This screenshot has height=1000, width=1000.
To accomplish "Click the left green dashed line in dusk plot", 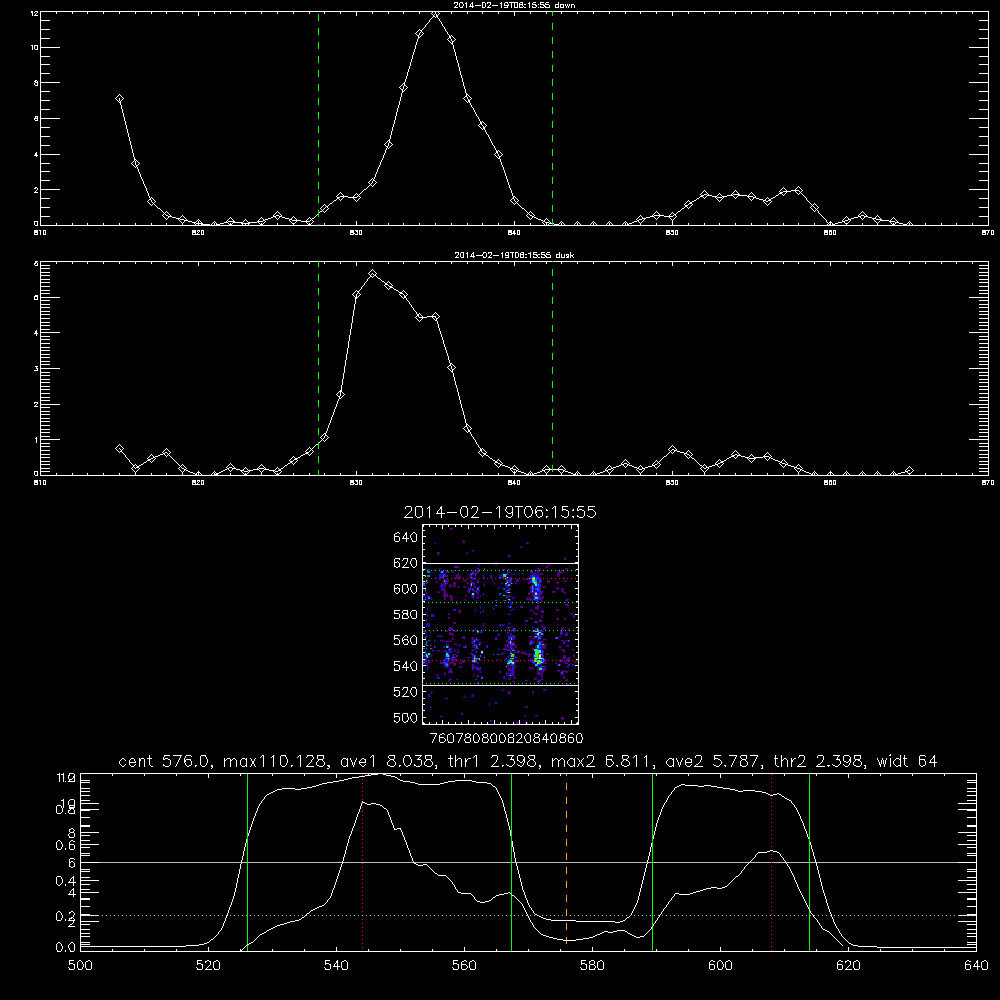I will [x=318, y=368].
